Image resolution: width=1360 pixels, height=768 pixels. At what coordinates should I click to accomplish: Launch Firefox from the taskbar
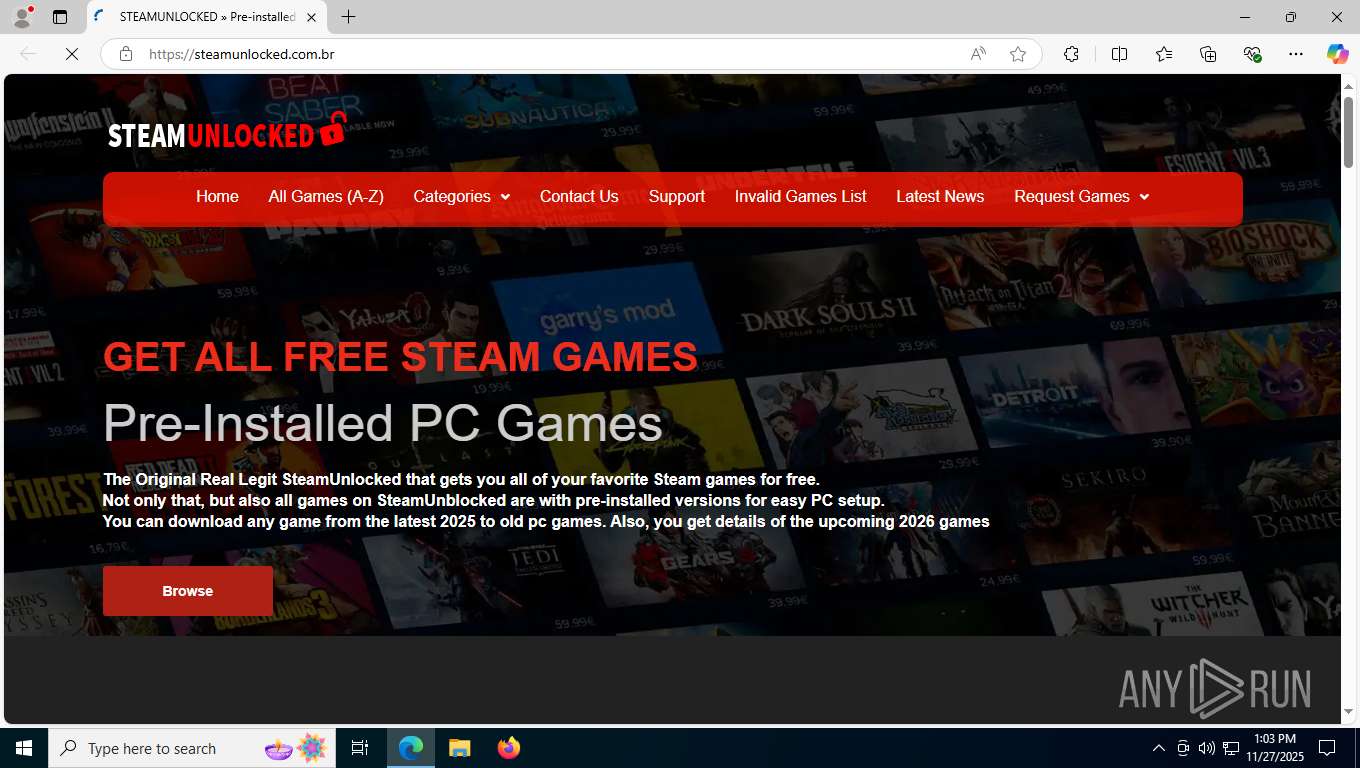click(x=509, y=748)
